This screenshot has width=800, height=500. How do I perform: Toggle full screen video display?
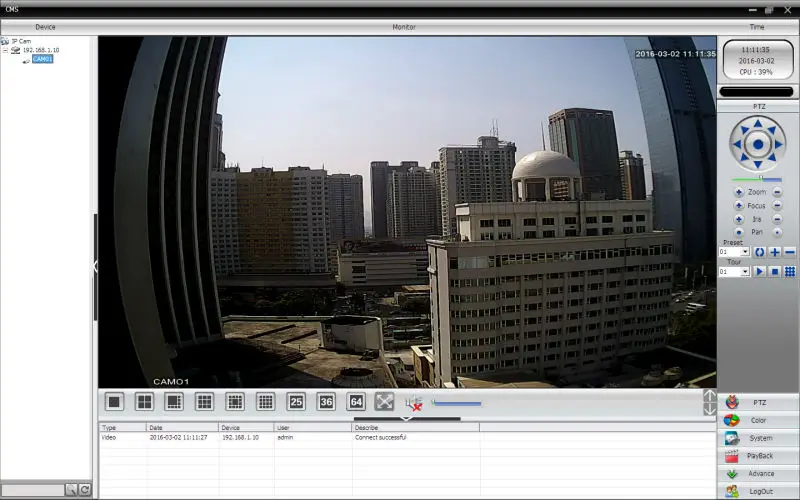pyautogui.click(x=384, y=402)
